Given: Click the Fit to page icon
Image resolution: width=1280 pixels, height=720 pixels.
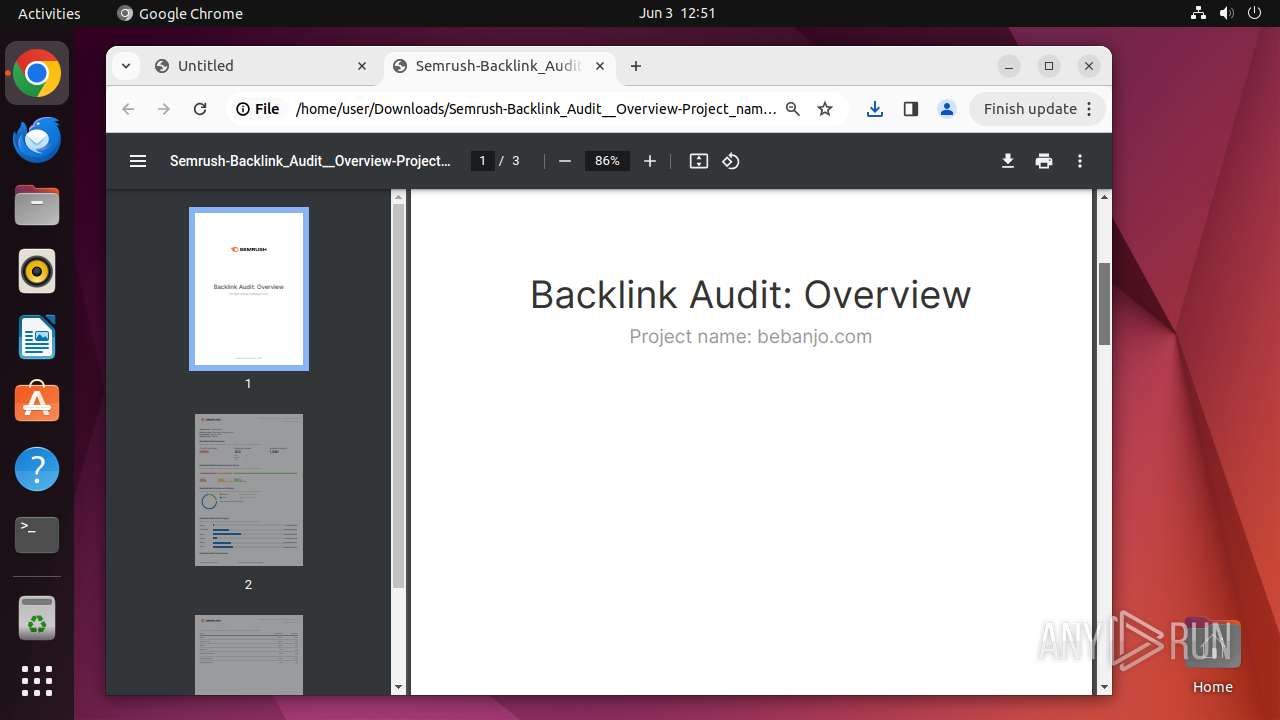Looking at the screenshot, I should point(699,161).
